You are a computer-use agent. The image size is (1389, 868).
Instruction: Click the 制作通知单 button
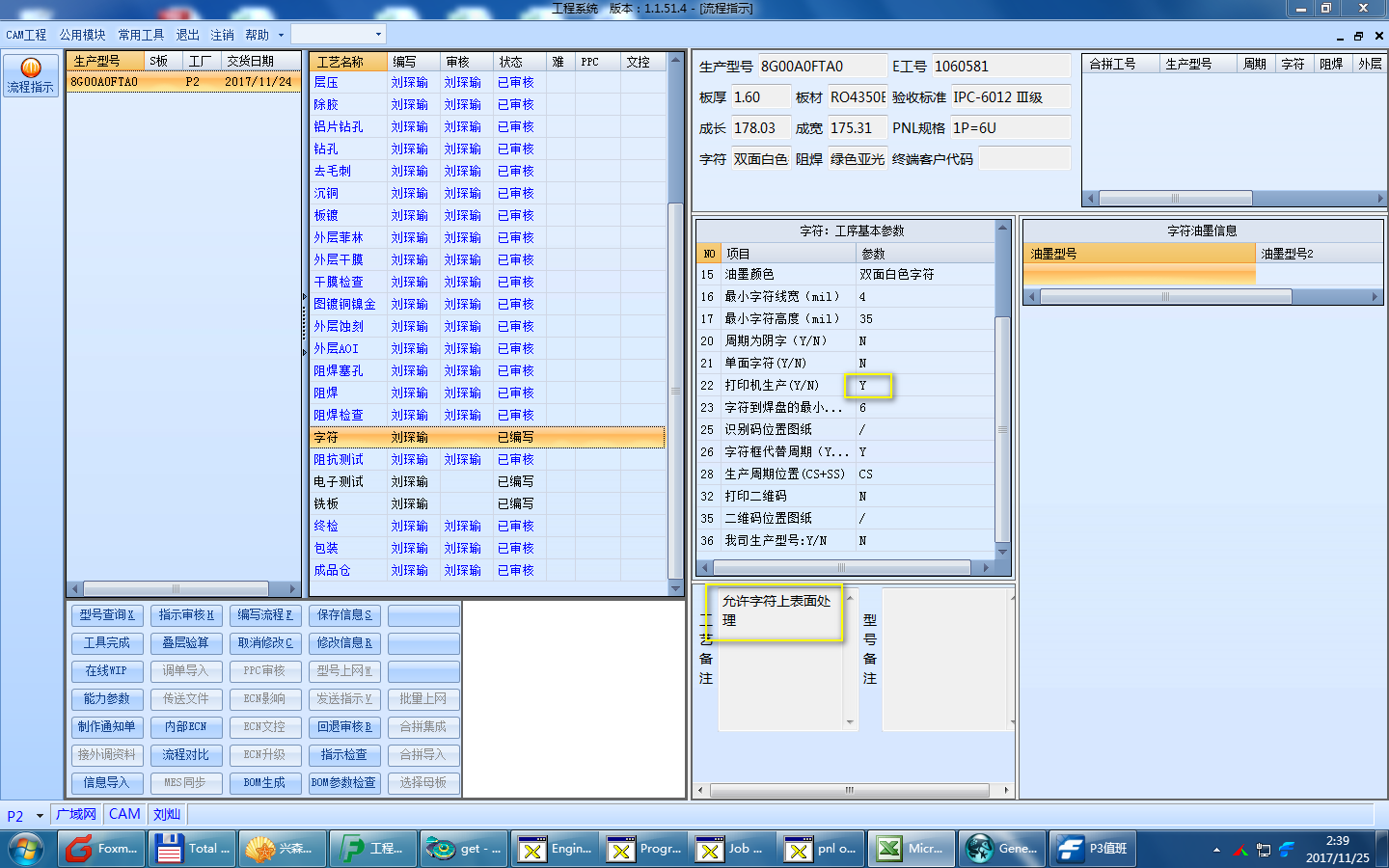pyautogui.click(x=107, y=727)
